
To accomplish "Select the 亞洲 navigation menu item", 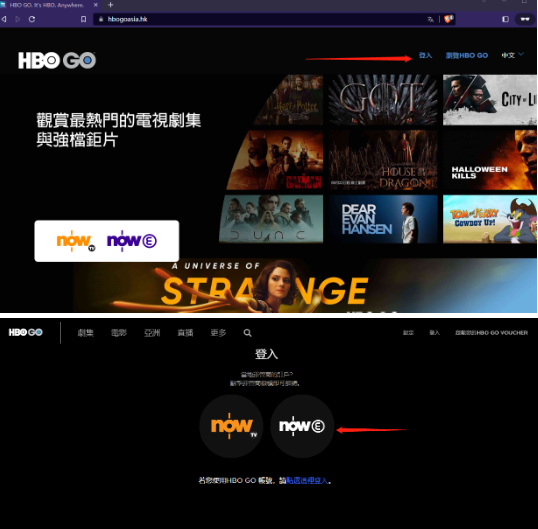I will point(152,333).
